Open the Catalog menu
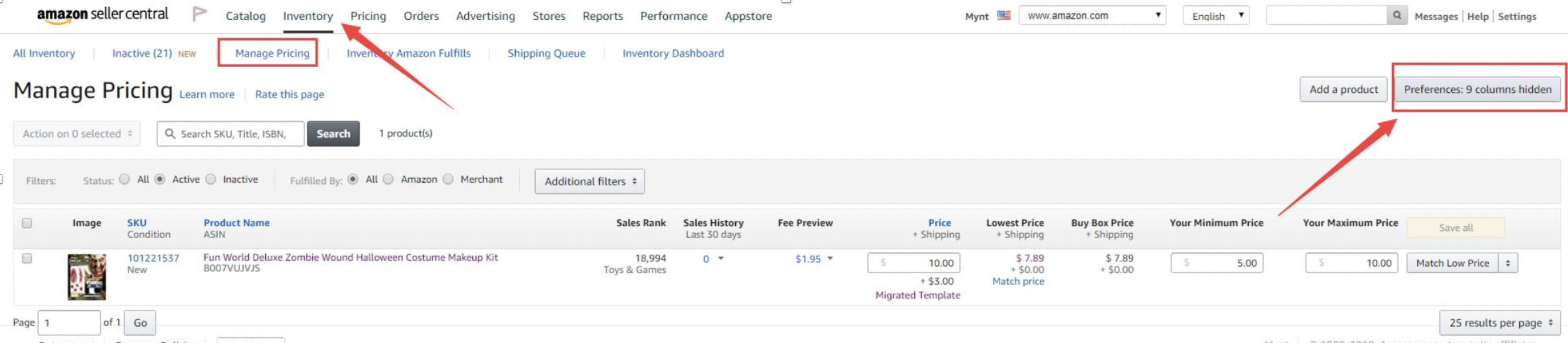The height and width of the screenshot is (343, 1568). tap(246, 16)
